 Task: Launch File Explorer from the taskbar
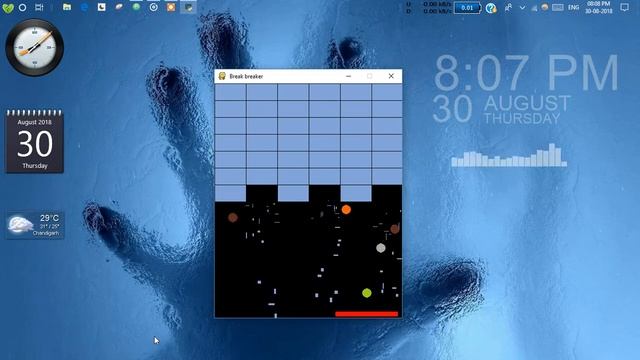[67, 7]
